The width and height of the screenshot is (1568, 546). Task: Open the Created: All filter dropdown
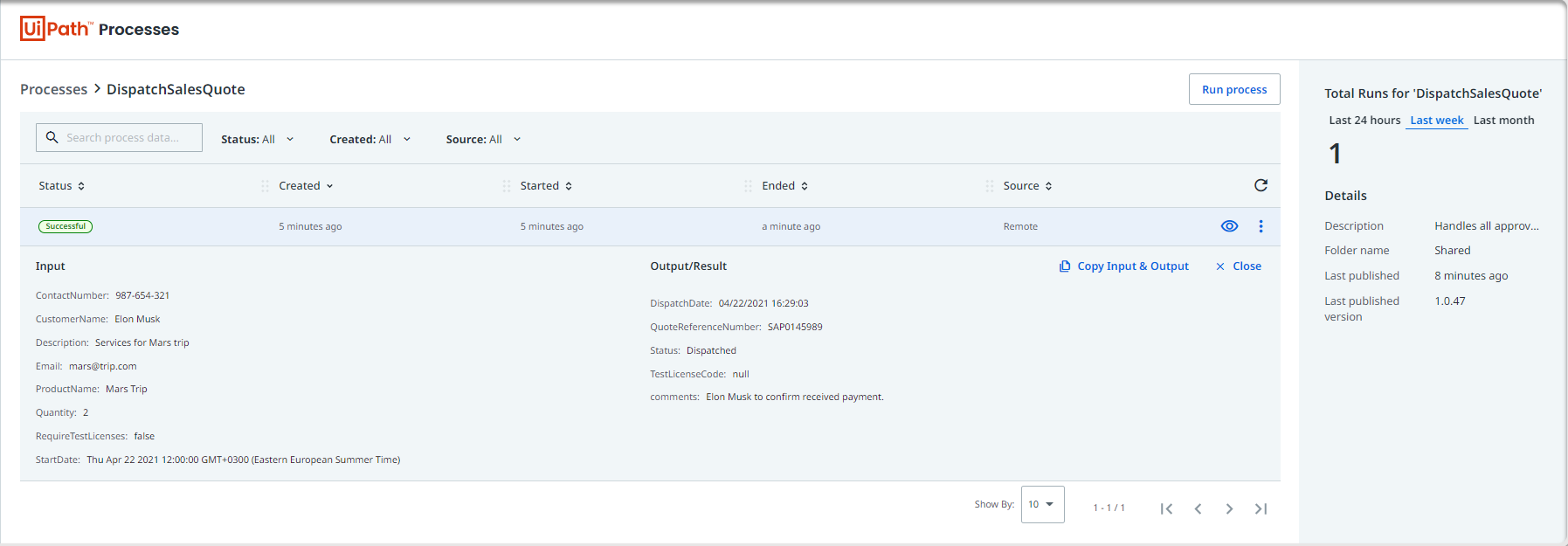pos(370,139)
